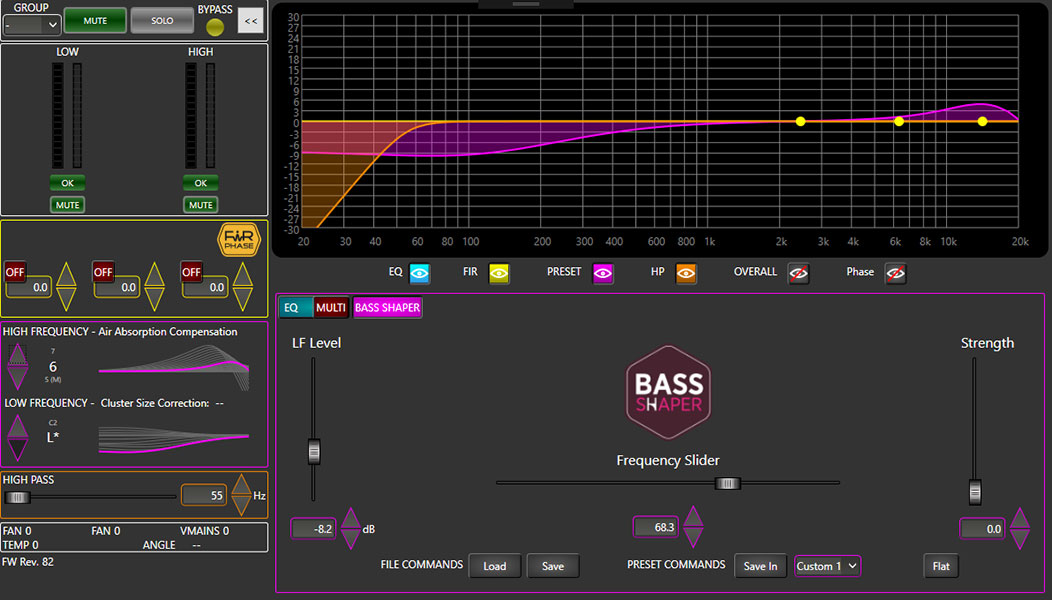Toggle the EQ curve visibility eye

tap(419, 273)
